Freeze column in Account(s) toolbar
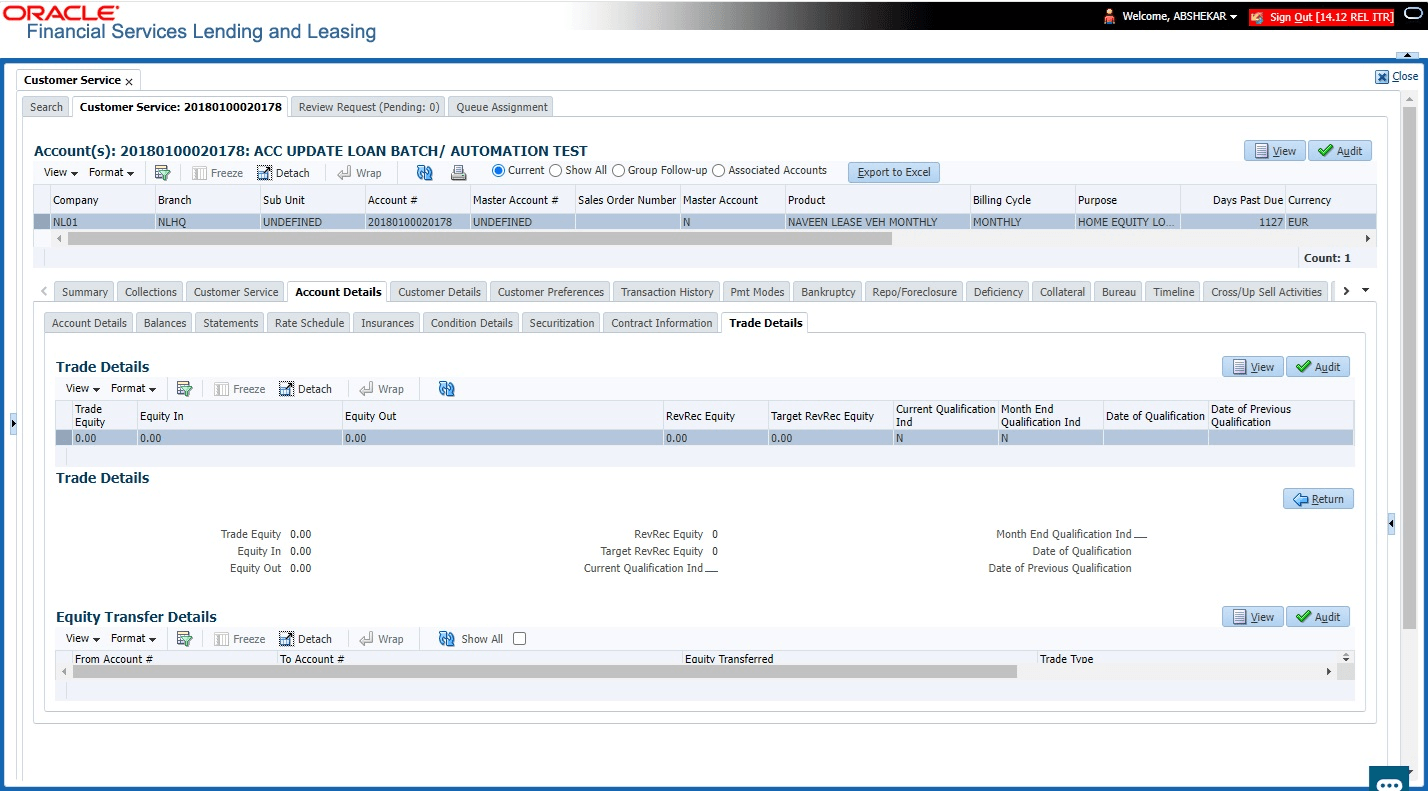Screen dimensions: 1428x791 (217, 173)
